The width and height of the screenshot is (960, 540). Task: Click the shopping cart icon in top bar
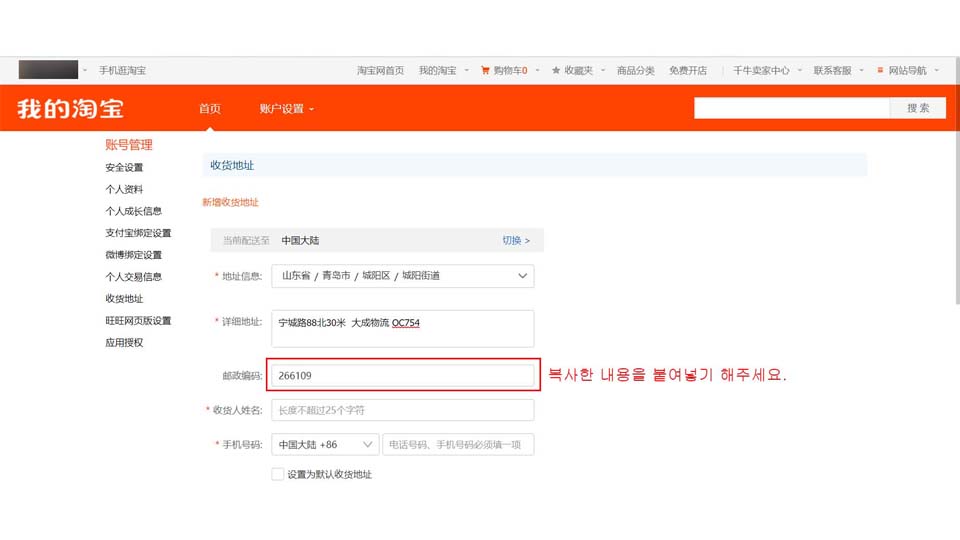485,70
